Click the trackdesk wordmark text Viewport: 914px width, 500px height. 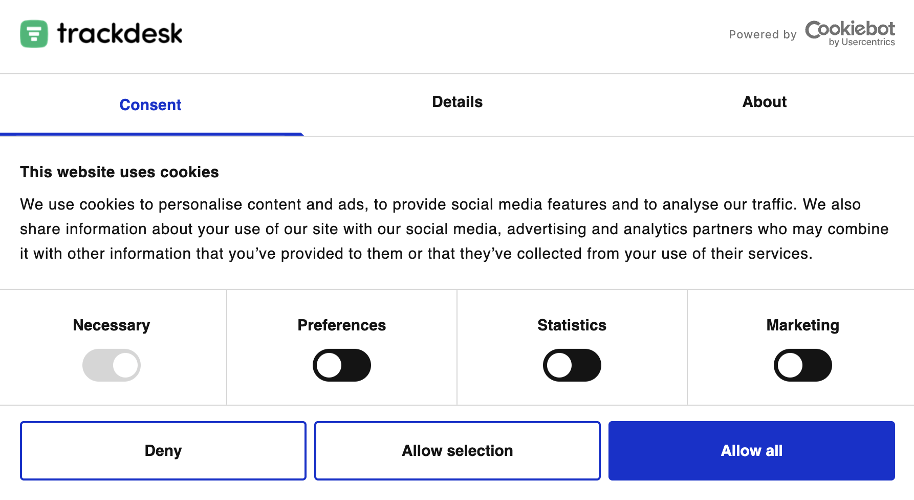[x=119, y=33]
